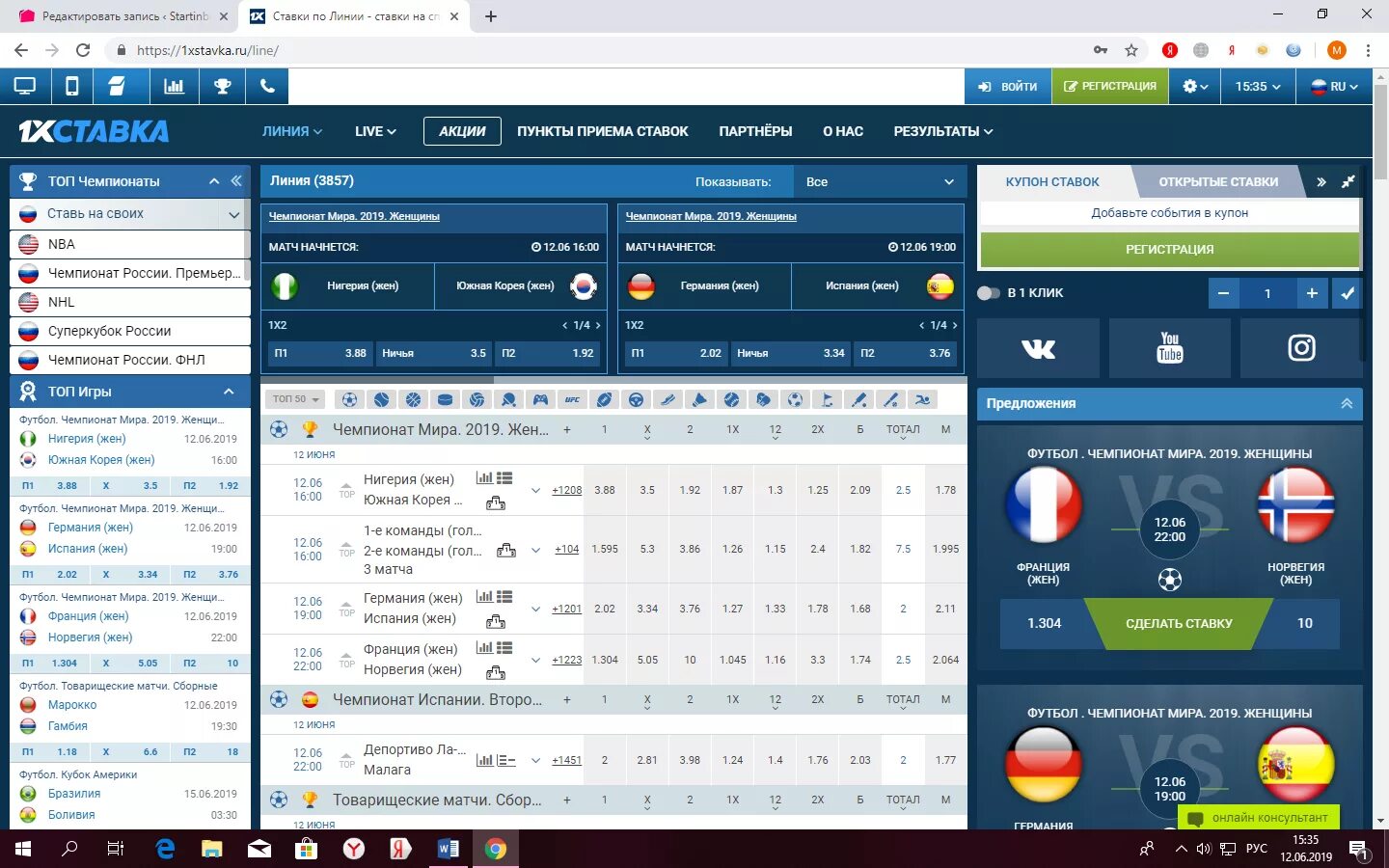Open Microsoft Word from the taskbar
Viewport: 1389px width, 868px height.
click(x=449, y=849)
